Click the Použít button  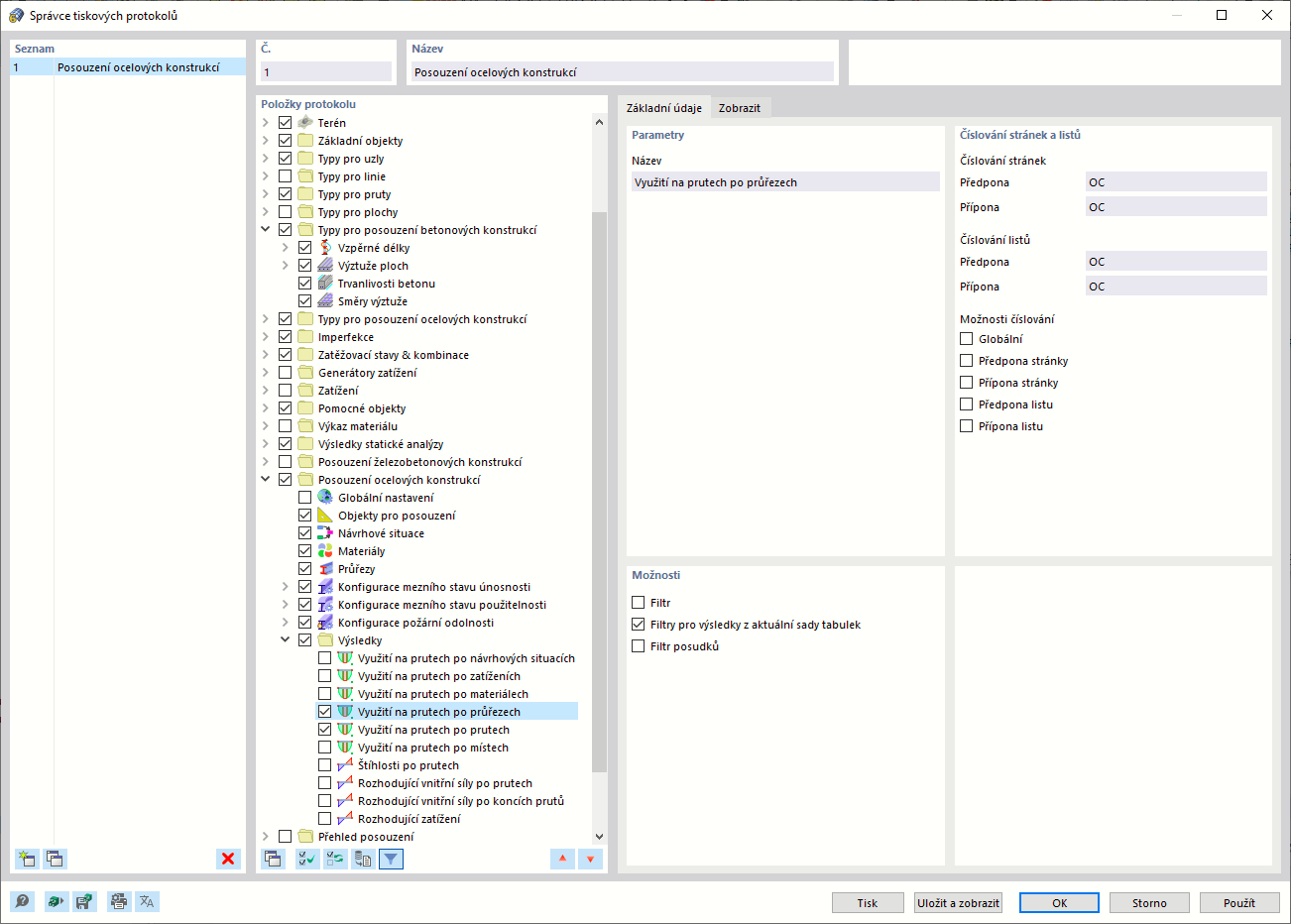click(x=1238, y=903)
